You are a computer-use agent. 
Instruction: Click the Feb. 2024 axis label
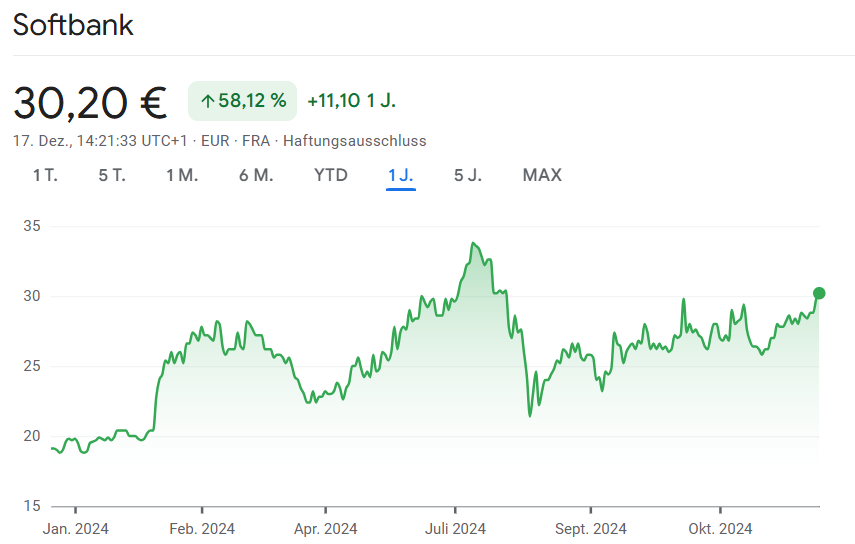pos(202,529)
